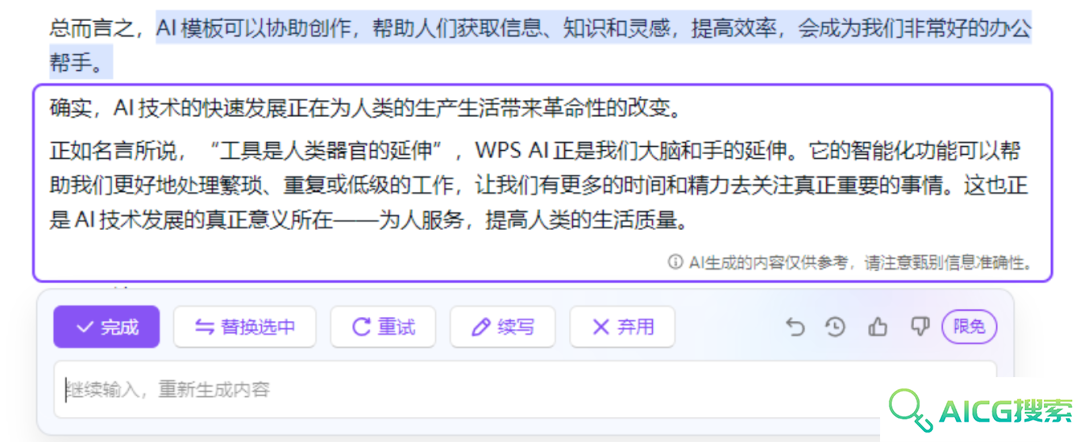Discard the AI result via 弃用

[622, 327]
